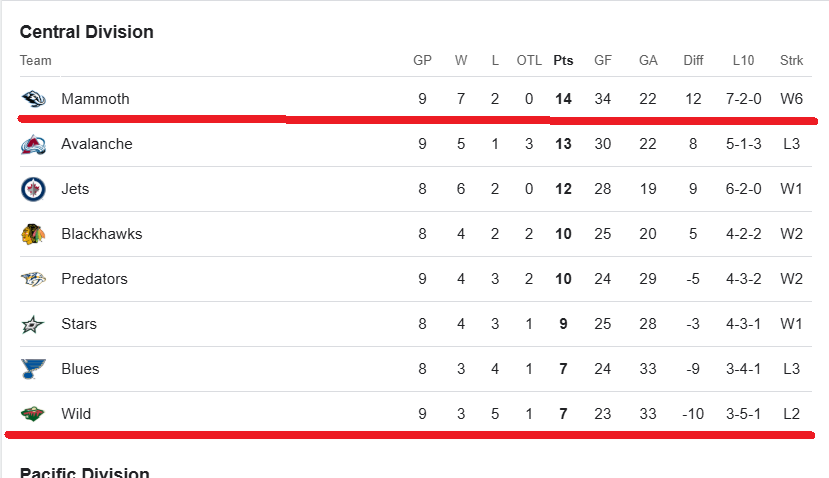Click the Strk column header
Screen dimensions: 829x478
(x=791, y=60)
